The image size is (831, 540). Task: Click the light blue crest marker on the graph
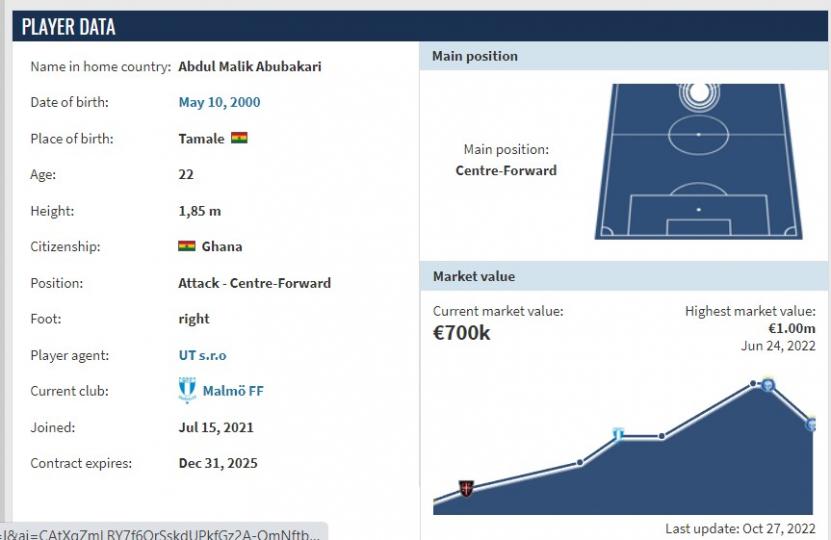tap(618, 435)
